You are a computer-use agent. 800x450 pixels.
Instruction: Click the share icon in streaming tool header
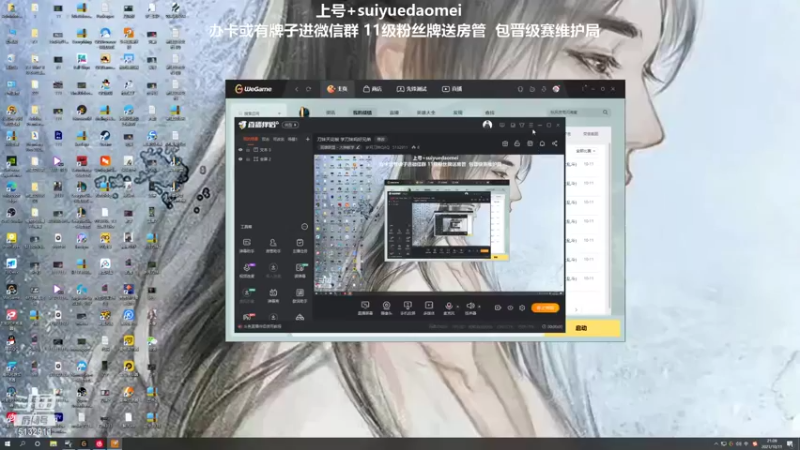(555, 144)
